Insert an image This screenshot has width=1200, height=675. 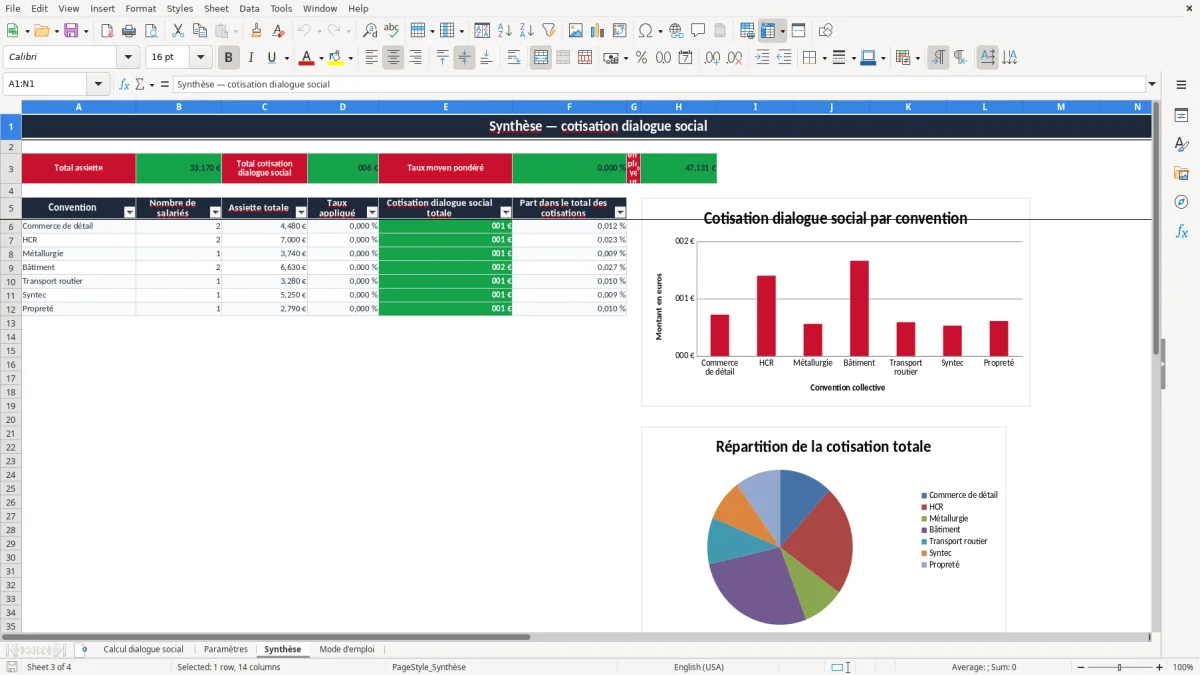[576, 31]
